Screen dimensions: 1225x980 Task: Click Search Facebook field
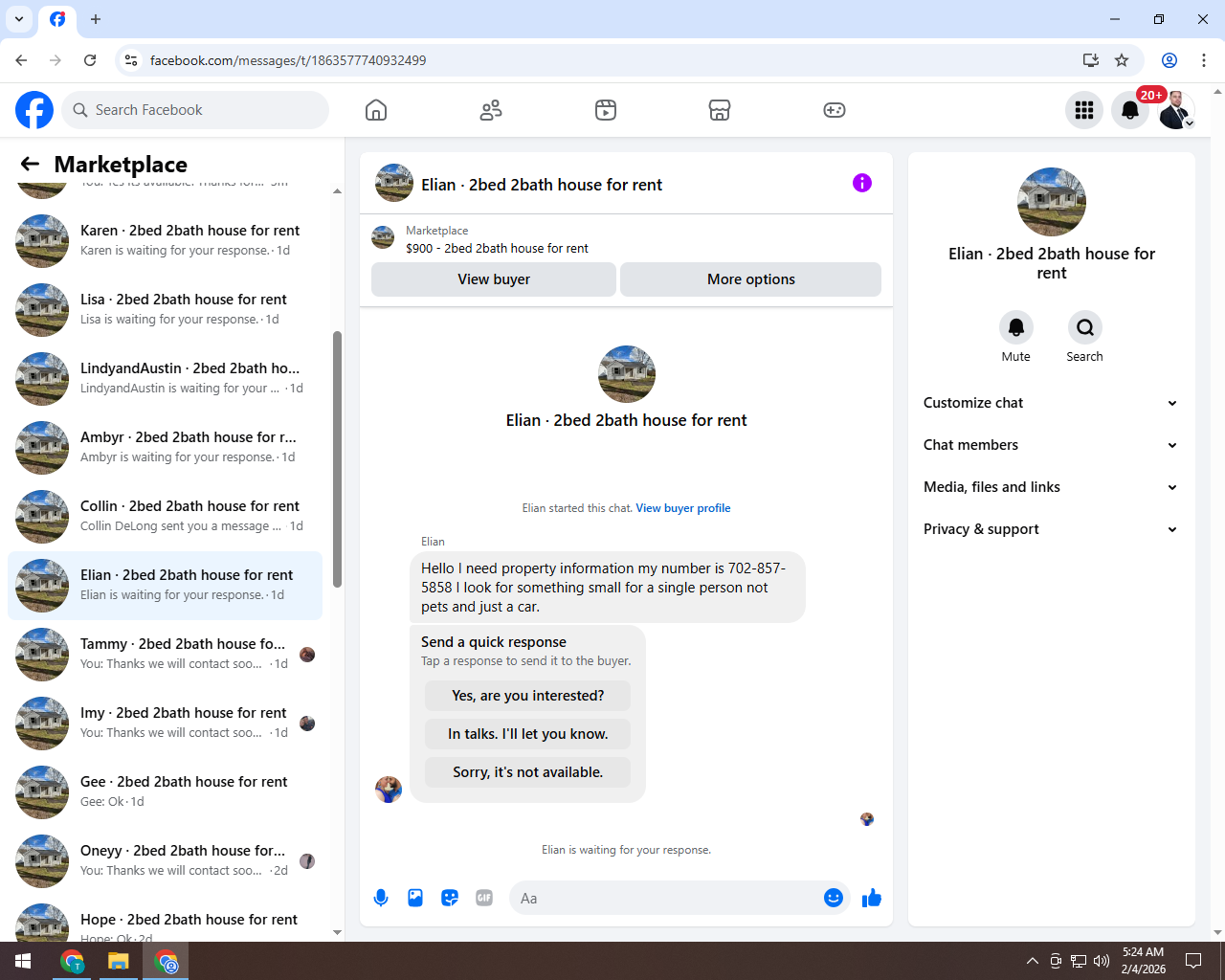pos(195,110)
